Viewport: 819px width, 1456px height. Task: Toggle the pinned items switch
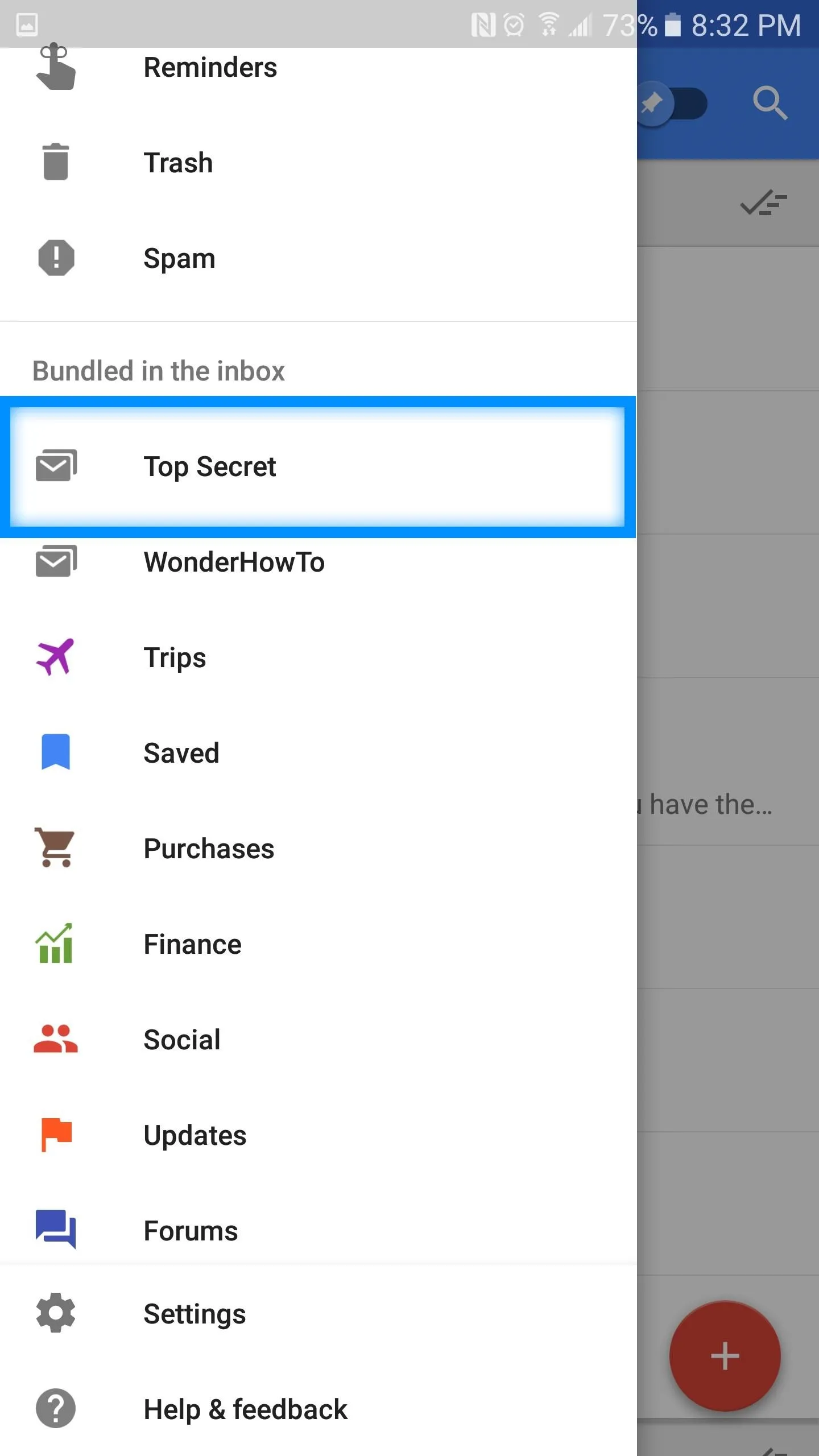pos(672,104)
